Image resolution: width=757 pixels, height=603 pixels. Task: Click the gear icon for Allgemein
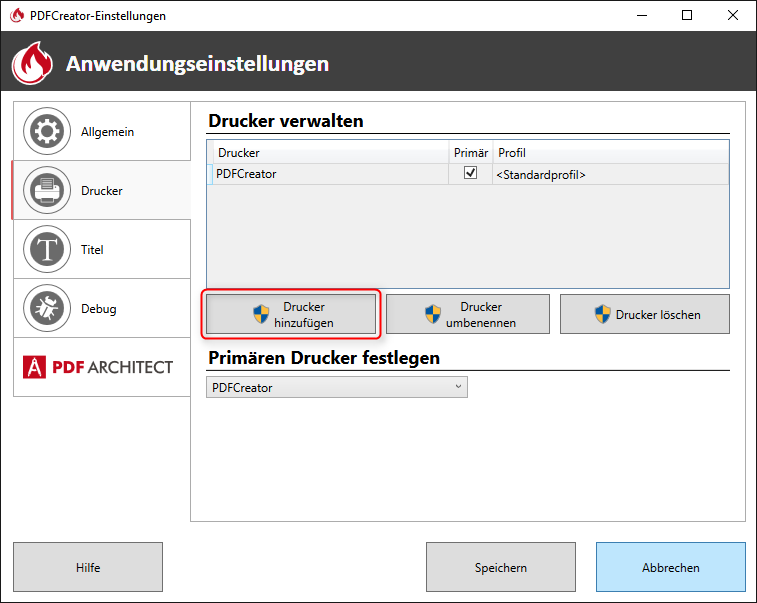(x=46, y=132)
